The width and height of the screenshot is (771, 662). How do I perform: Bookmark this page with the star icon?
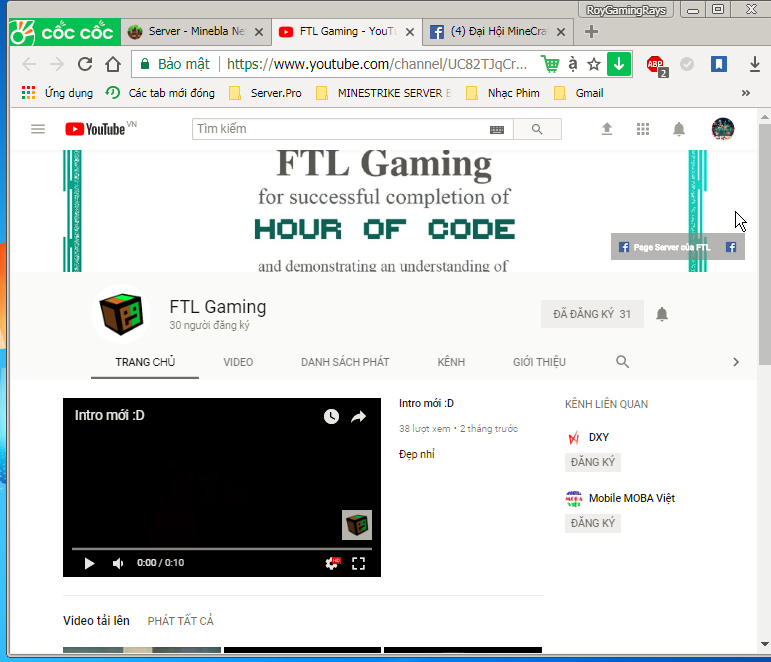coord(594,64)
